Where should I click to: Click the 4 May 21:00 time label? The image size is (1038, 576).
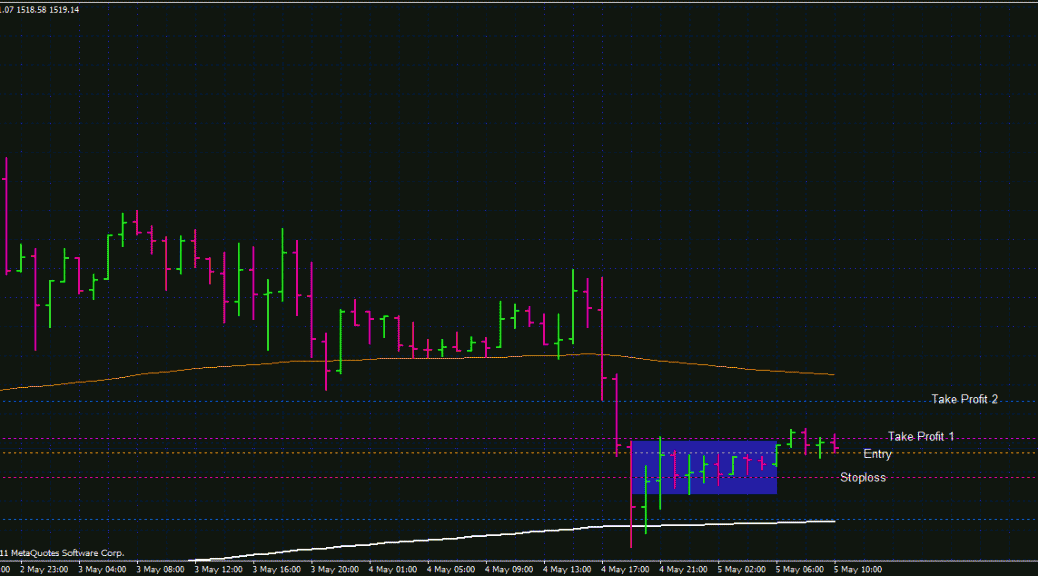[x=683, y=569]
